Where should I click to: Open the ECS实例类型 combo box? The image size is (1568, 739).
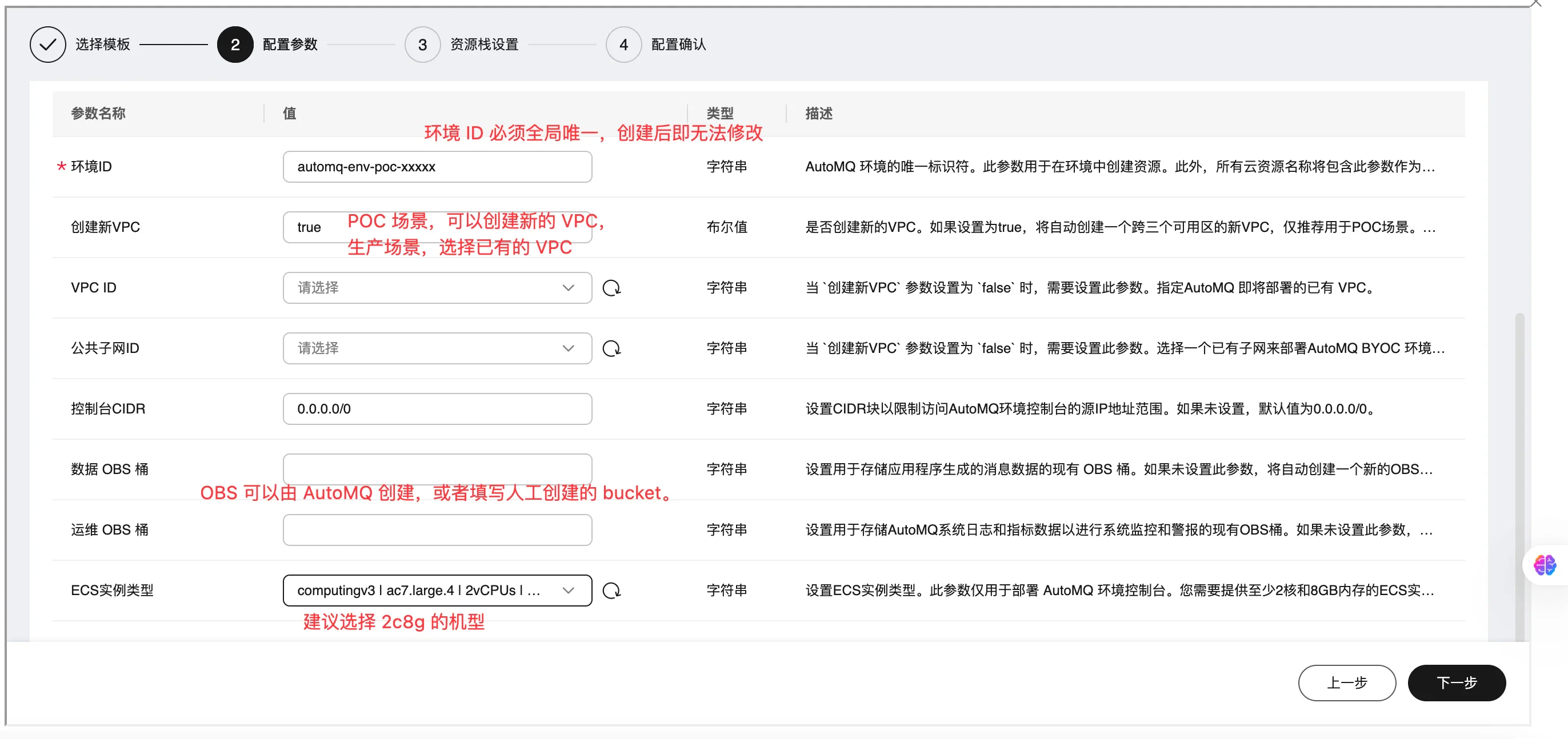coord(437,591)
